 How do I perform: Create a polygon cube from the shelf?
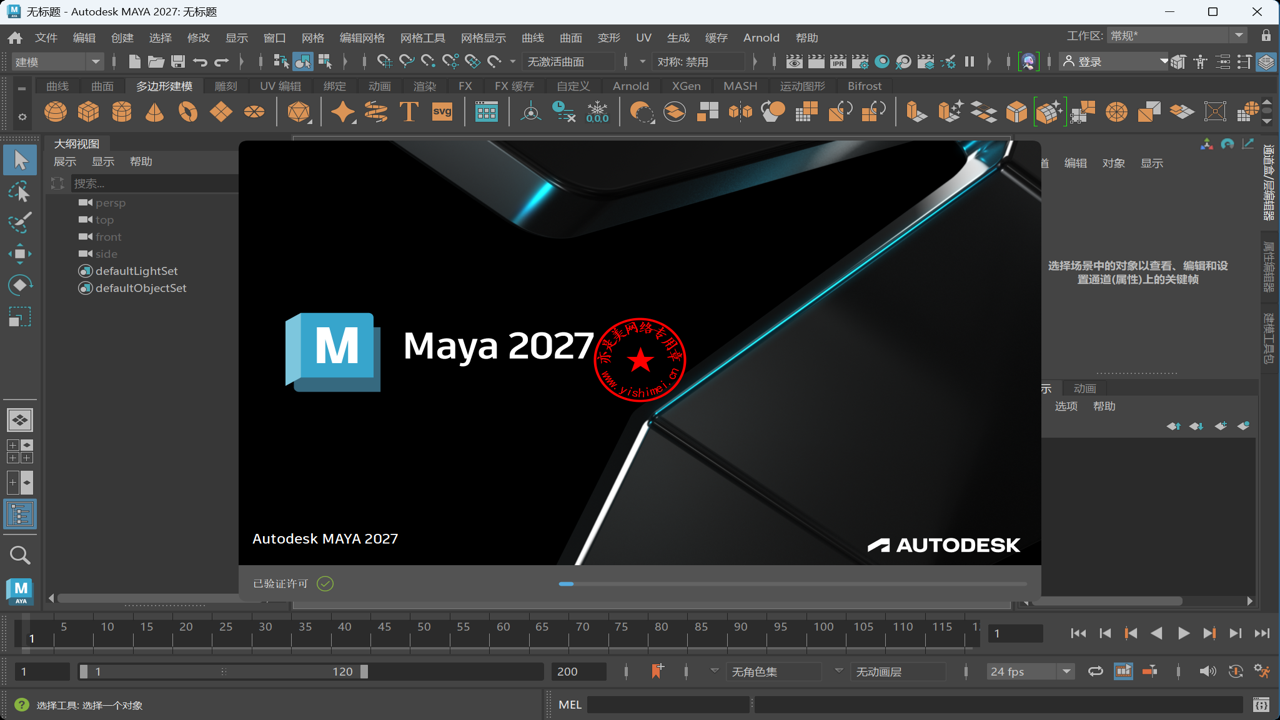pyautogui.click(x=89, y=112)
